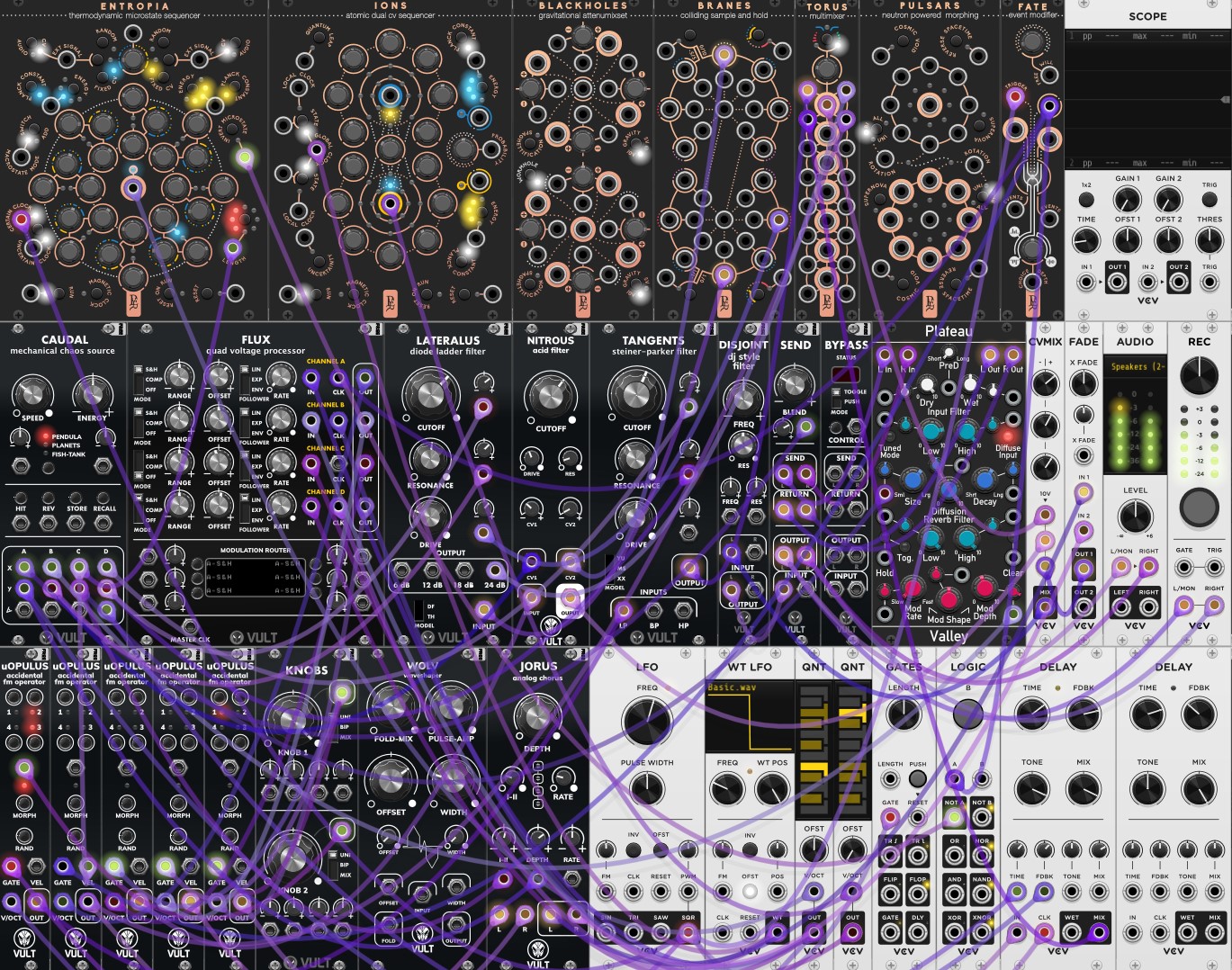Screen dimensions: 1232x970
Task: Click the FLUX MASTER CLK jack
Action: click(x=190, y=626)
